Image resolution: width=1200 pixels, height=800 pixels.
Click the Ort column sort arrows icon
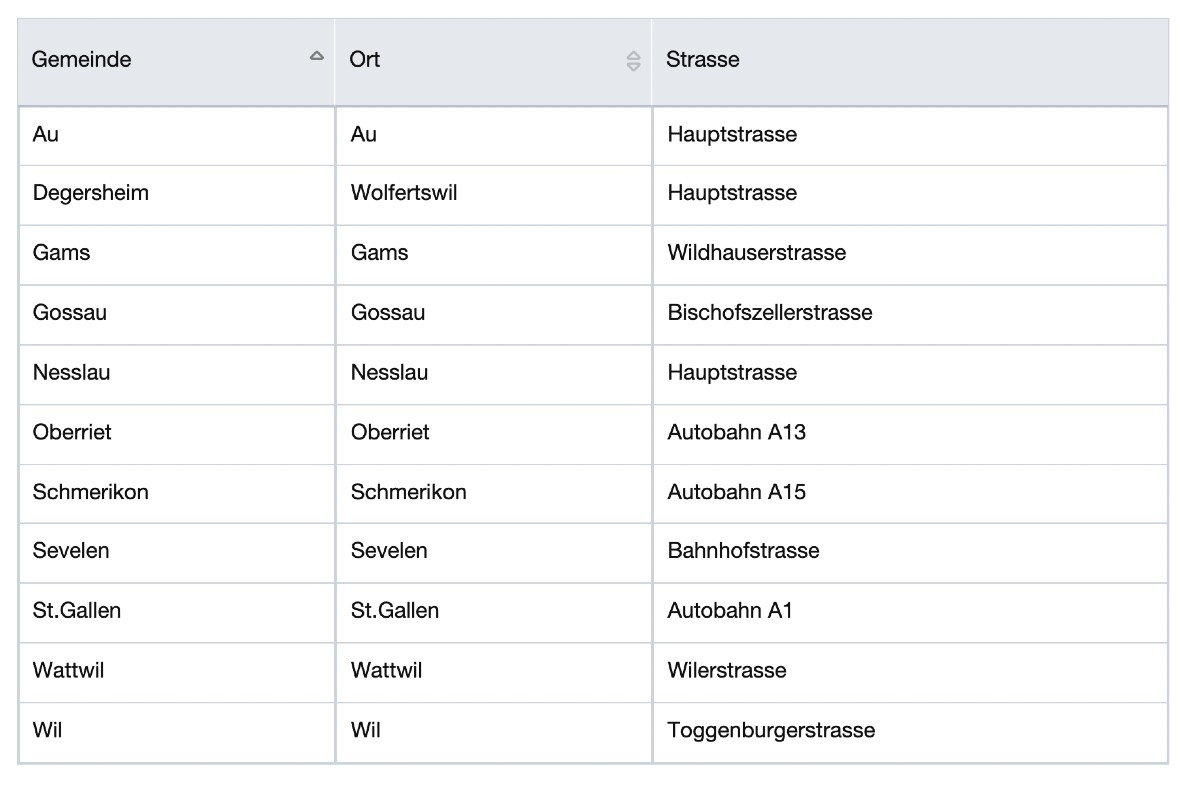coord(633,61)
